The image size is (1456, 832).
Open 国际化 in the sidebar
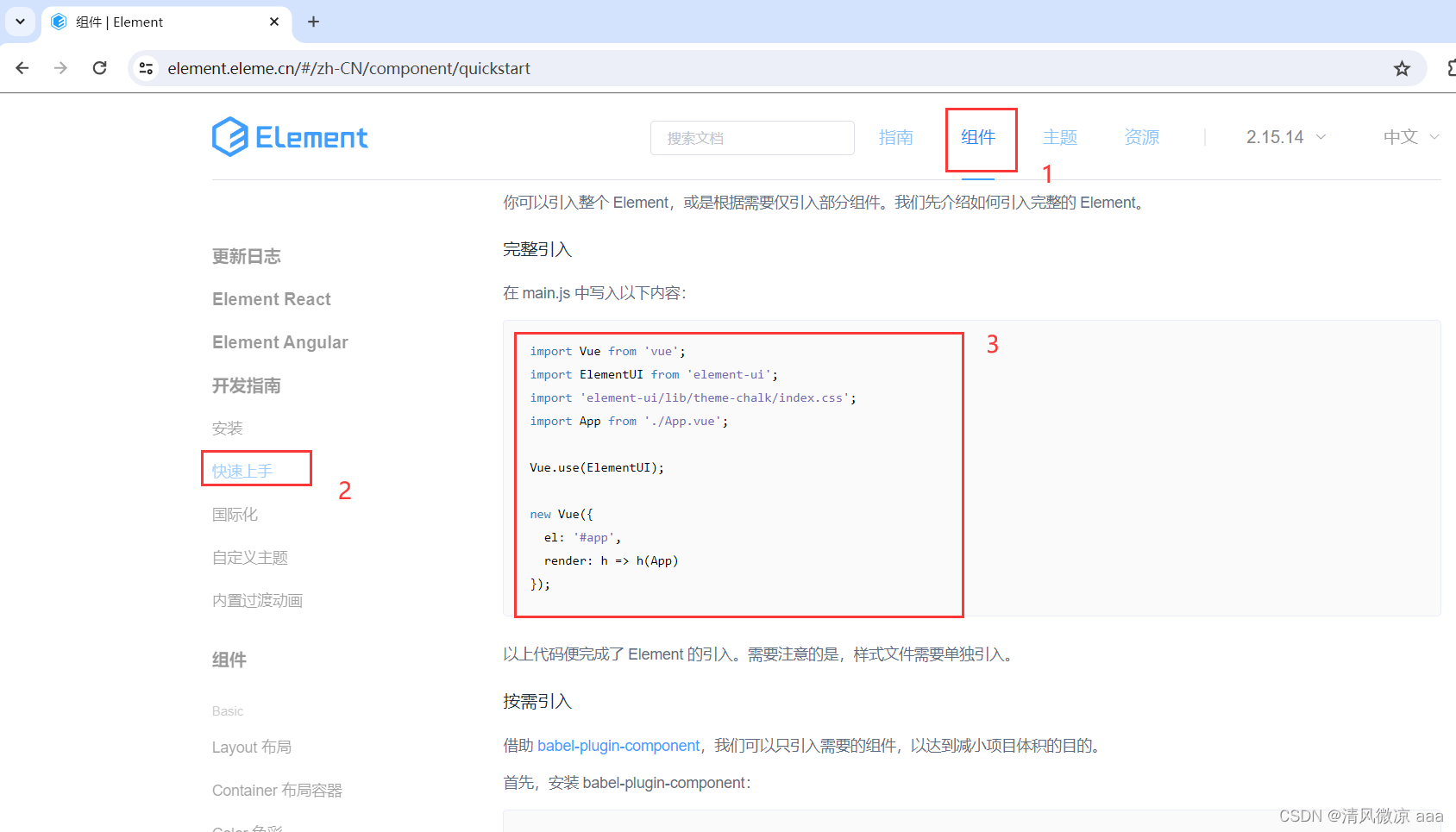(x=235, y=515)
